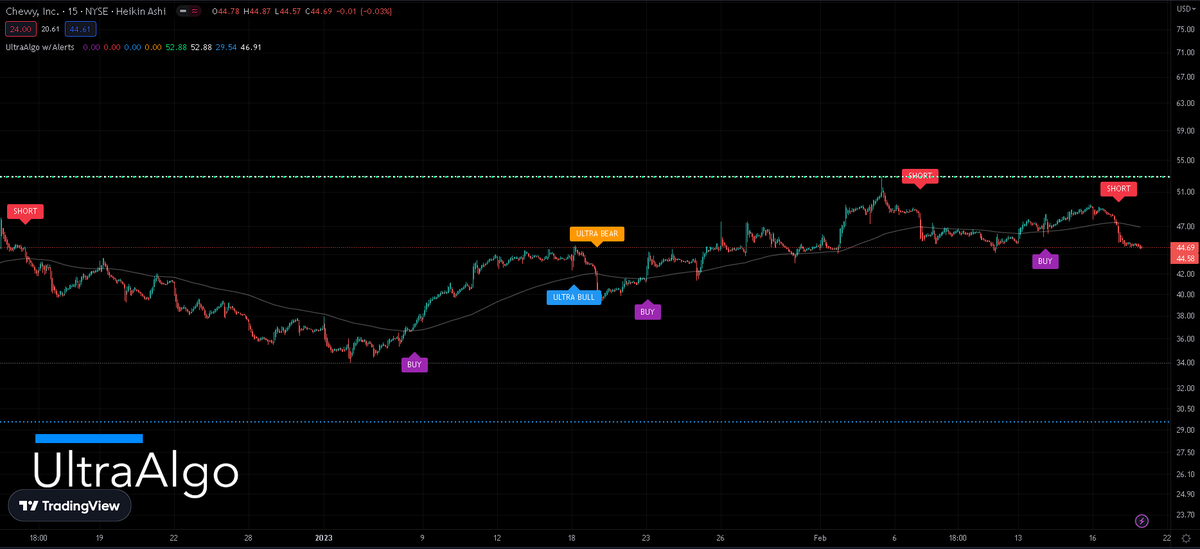Click the 63.00 price axis label
Viewport: 1200px width, 549px height.
coord(1184,103)
